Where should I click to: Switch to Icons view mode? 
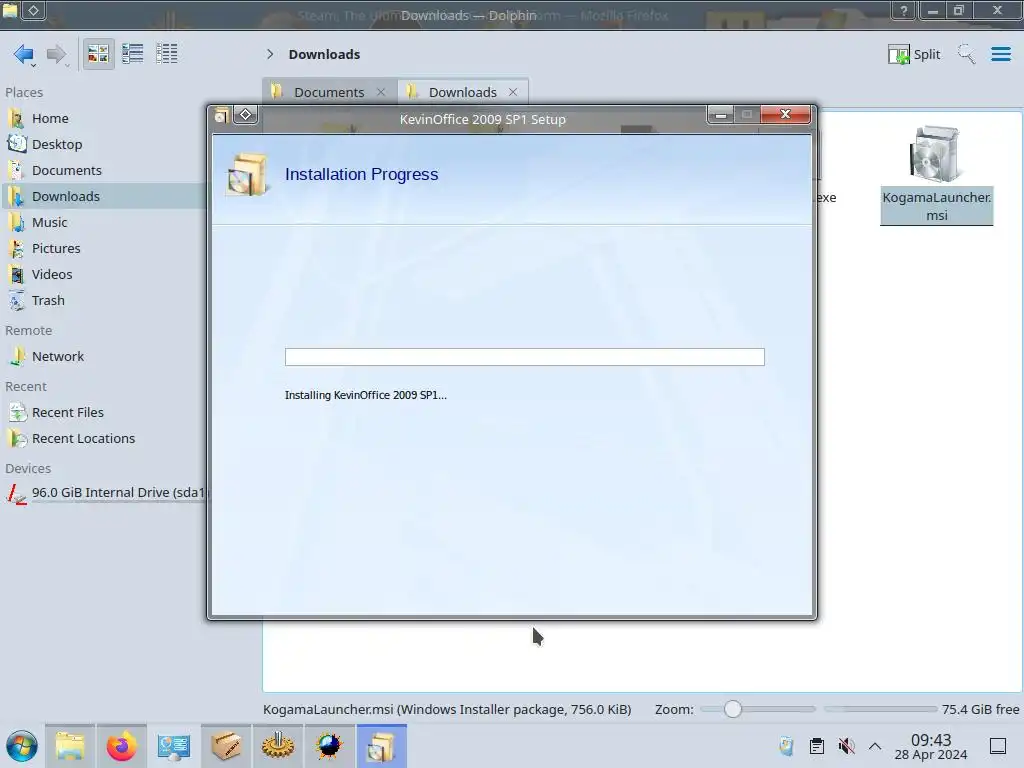98,54
